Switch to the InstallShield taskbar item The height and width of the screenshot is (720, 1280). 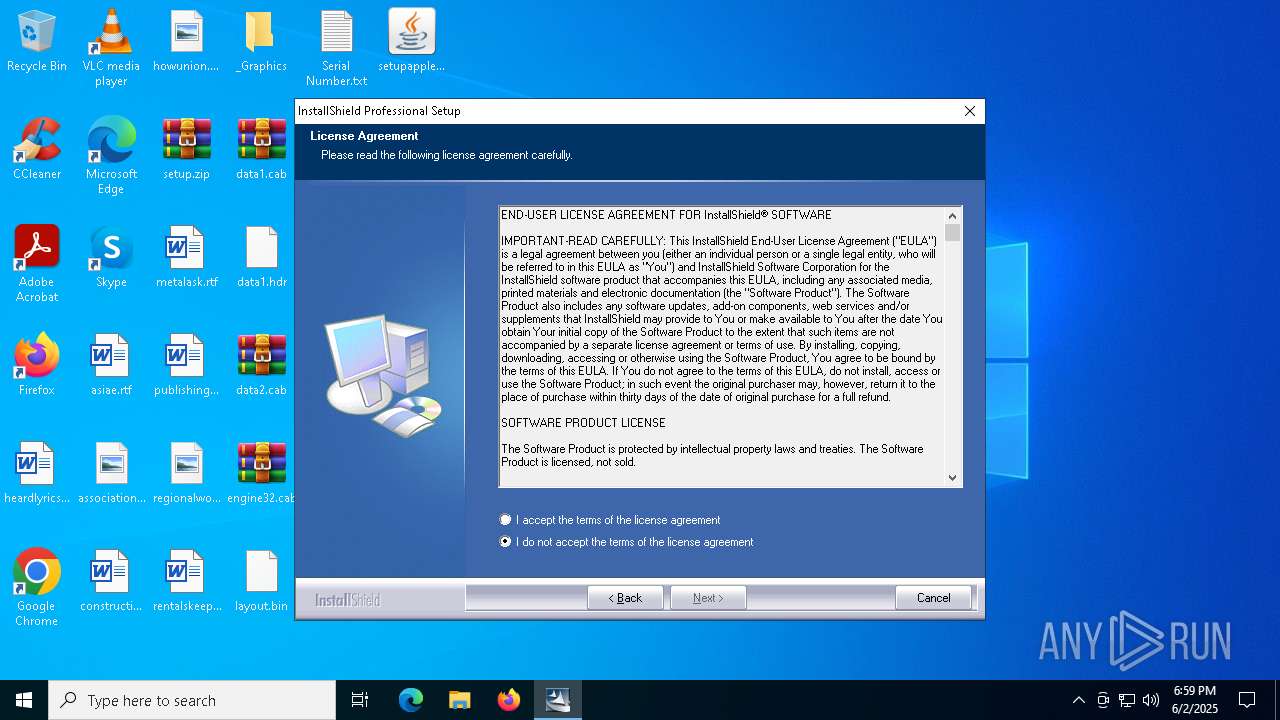(558, 700)
